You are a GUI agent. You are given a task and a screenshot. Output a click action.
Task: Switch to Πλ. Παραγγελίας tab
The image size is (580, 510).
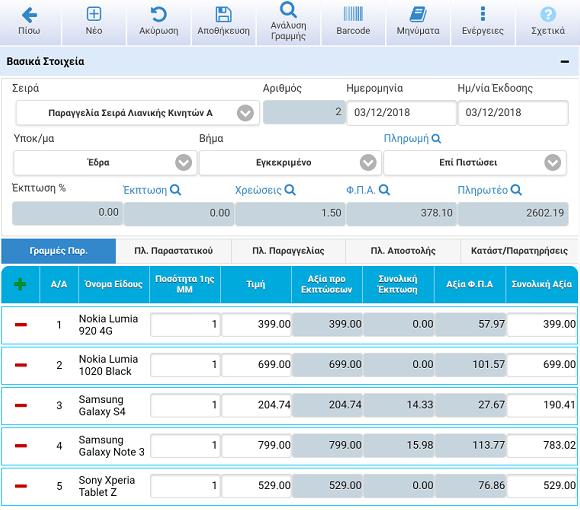pos(288,251)
